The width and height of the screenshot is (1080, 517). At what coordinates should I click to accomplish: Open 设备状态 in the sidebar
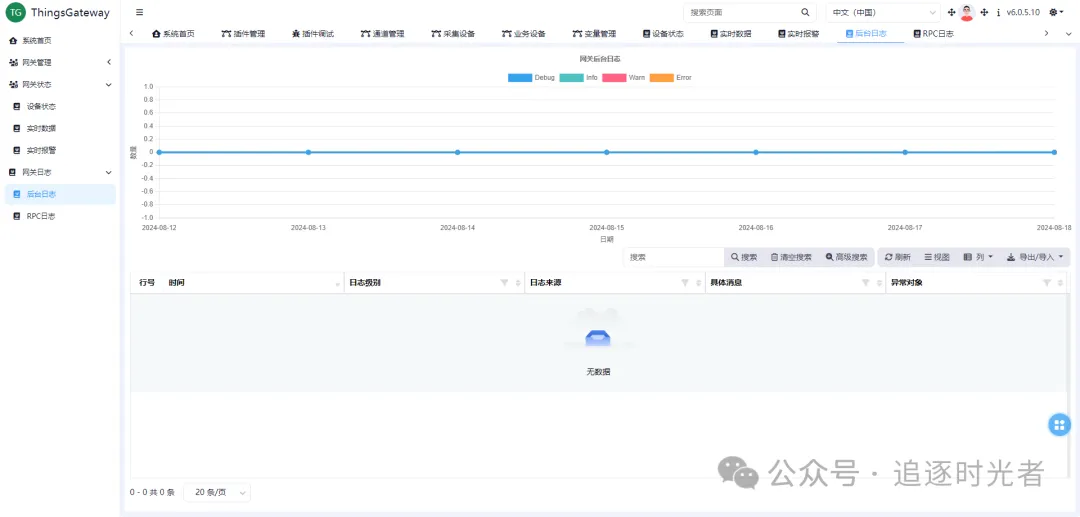pos(59,106)
